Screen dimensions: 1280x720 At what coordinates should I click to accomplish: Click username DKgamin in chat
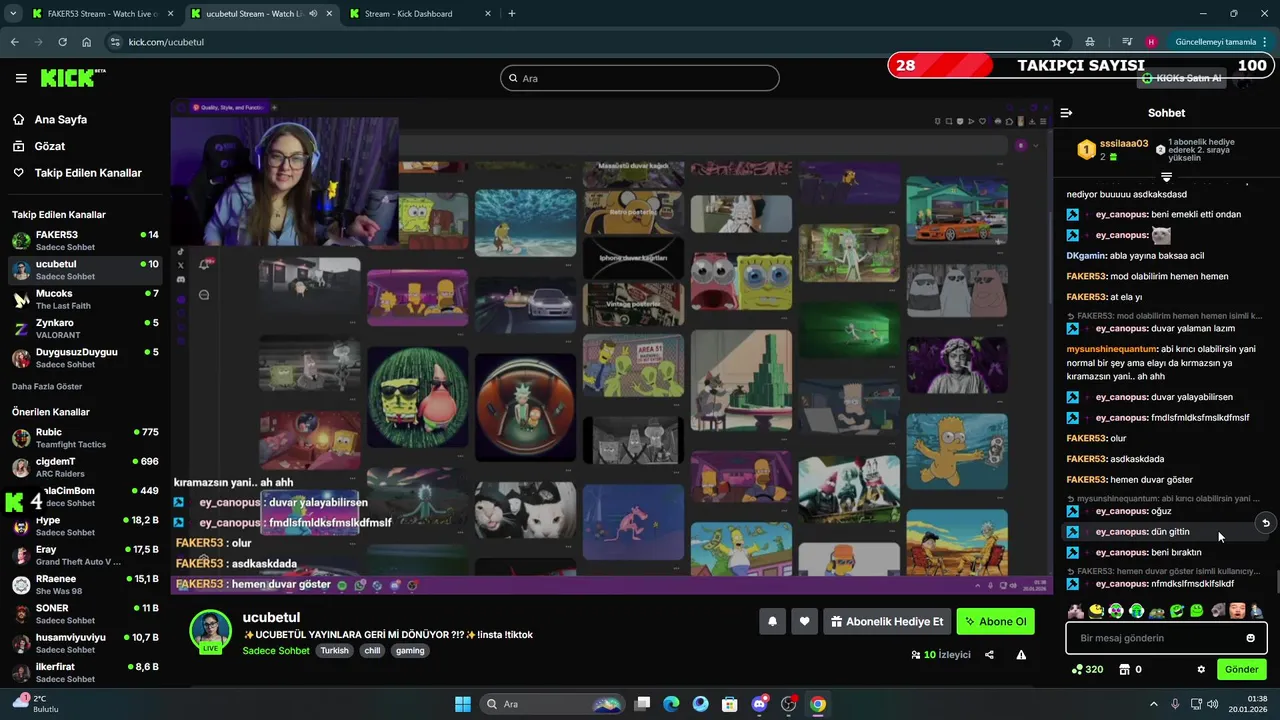tap(1087, 255)
